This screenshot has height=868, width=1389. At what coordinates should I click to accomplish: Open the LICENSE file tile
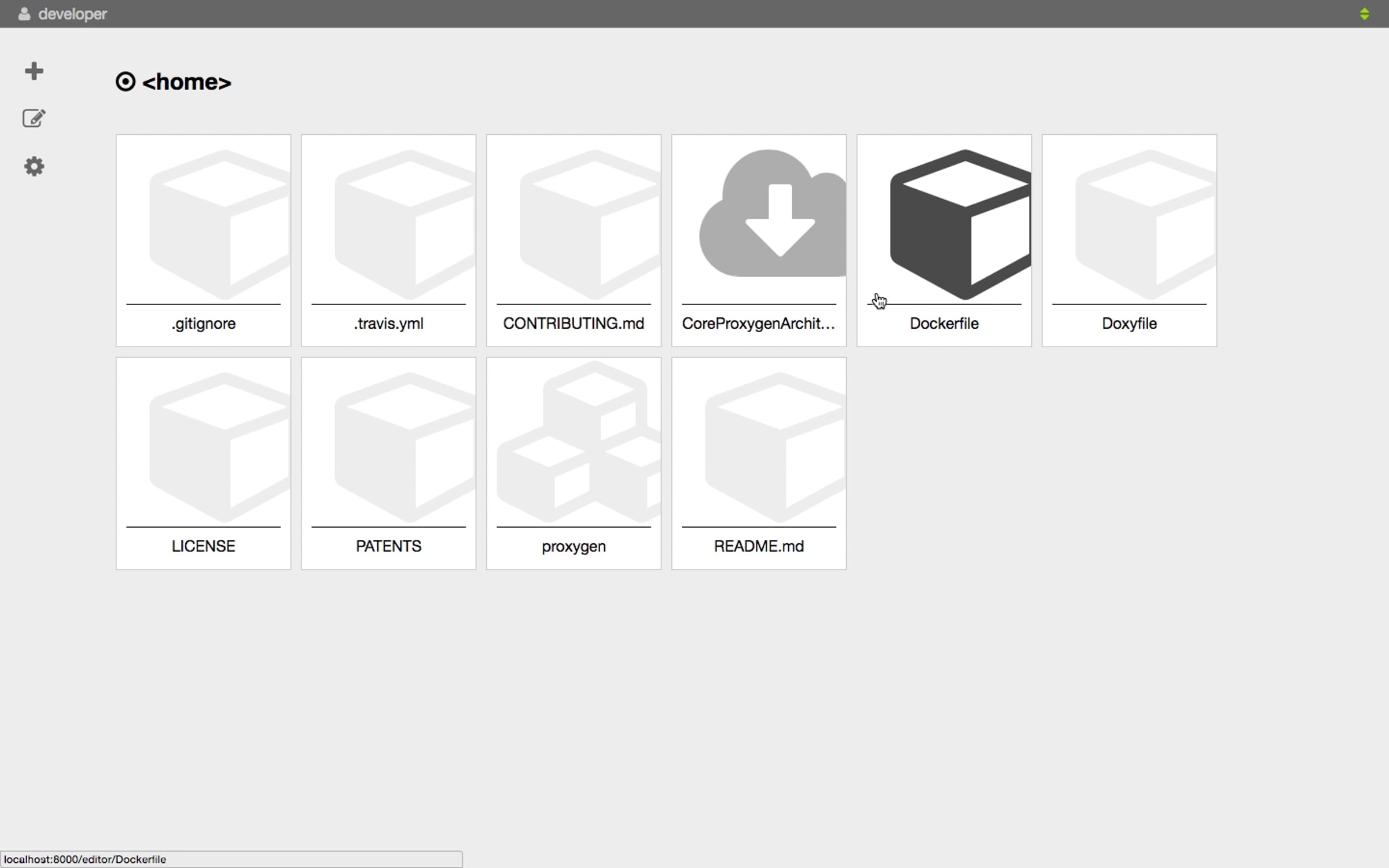click(203, 463)
